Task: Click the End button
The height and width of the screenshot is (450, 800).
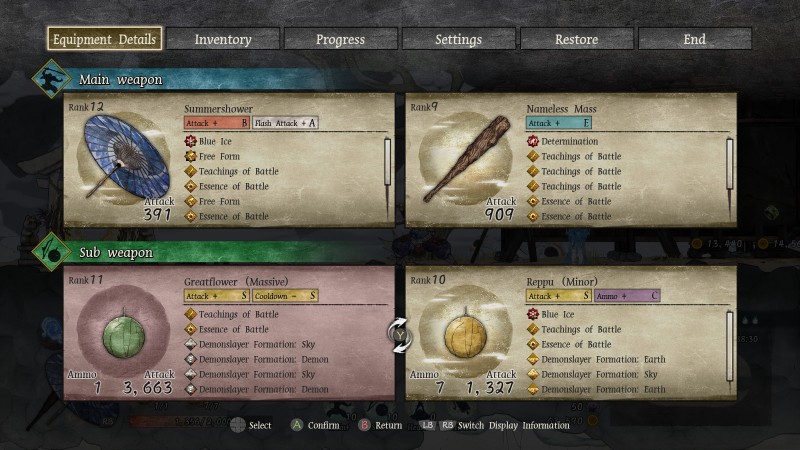Action: click(x=694, y=39)
